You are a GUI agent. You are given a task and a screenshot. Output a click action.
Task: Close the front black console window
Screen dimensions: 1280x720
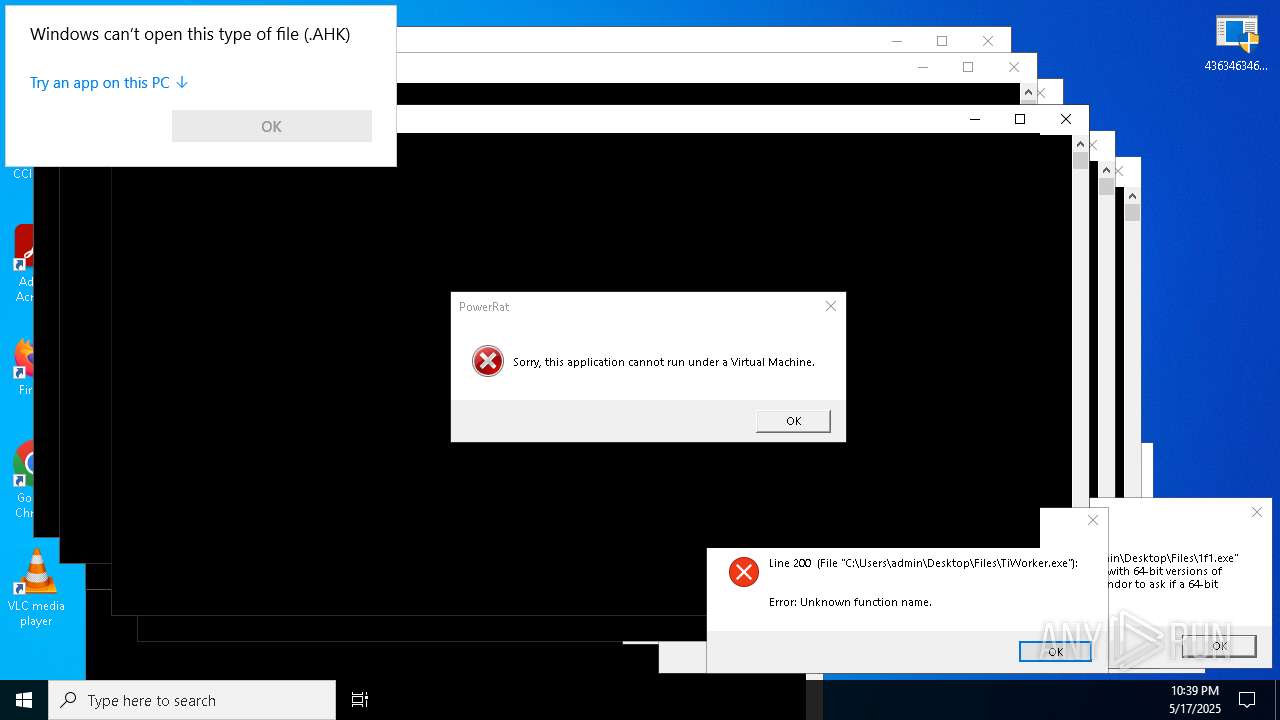click(x=1066, y=119)
